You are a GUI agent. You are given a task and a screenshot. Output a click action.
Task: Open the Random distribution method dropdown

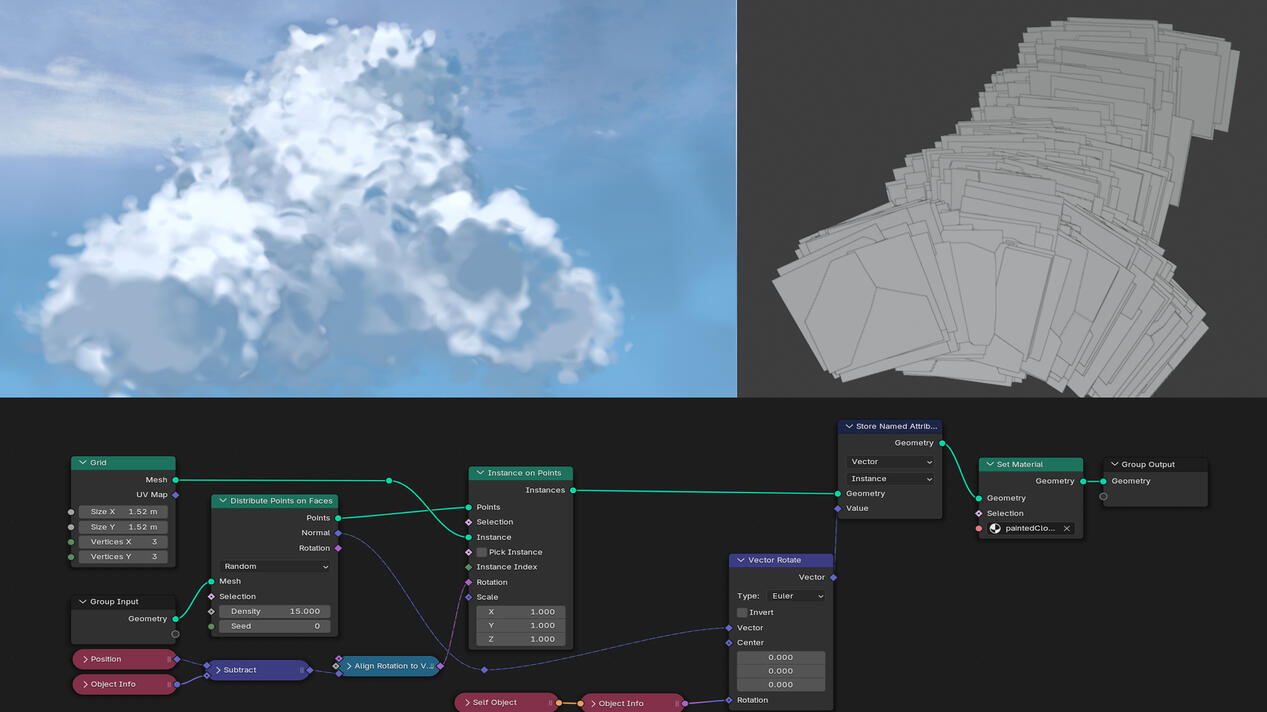pos(275,566)
